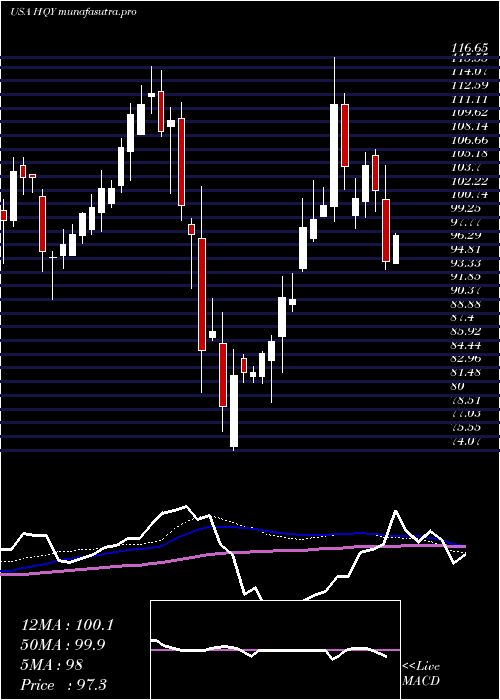Image resolution: width=500 pixels, height=700 pixels.
Task: Click the 105.18 price axis label
Action: [469, 154]
